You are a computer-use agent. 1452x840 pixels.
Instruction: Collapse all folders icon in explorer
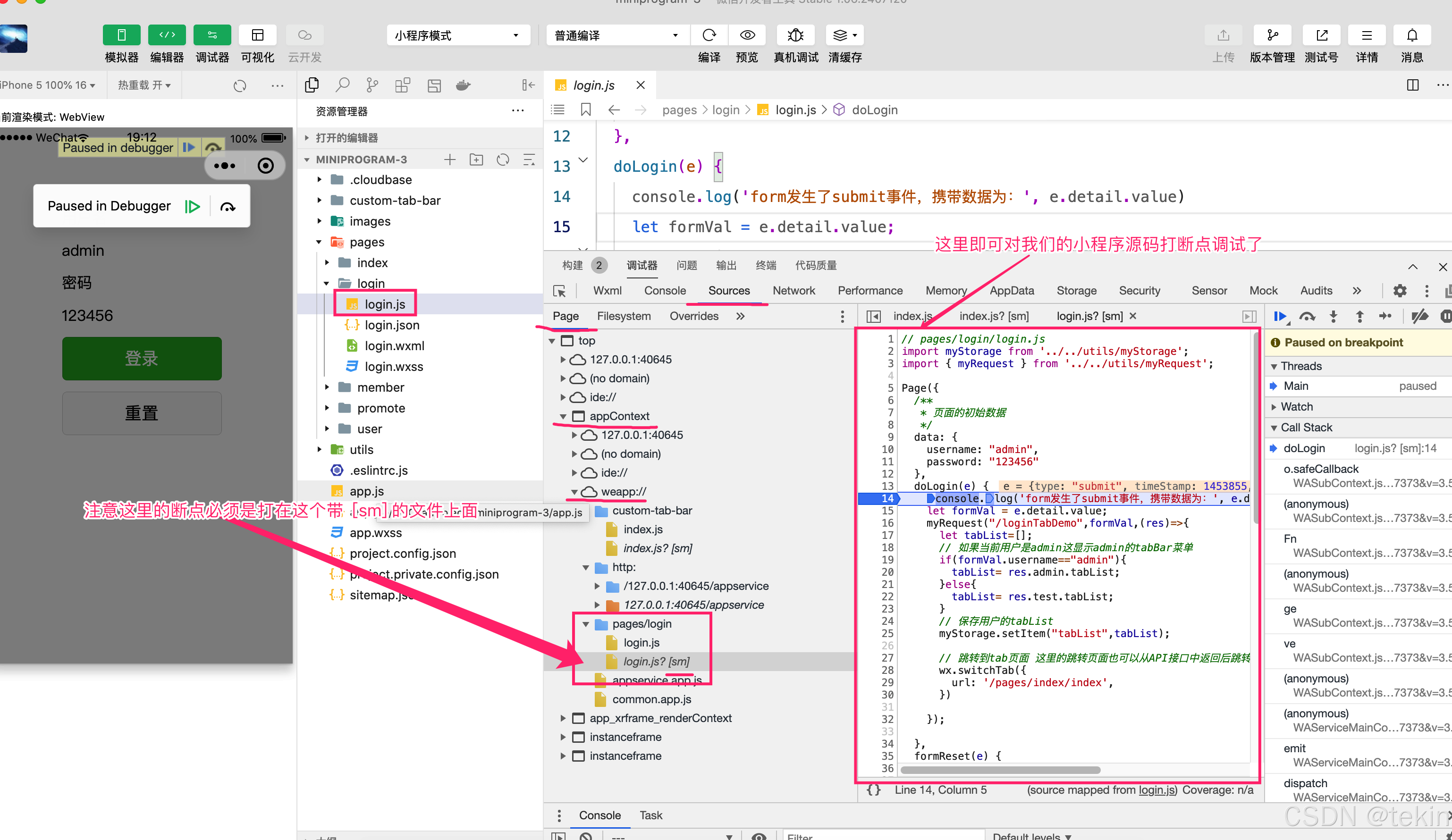(x=529, y=160)
